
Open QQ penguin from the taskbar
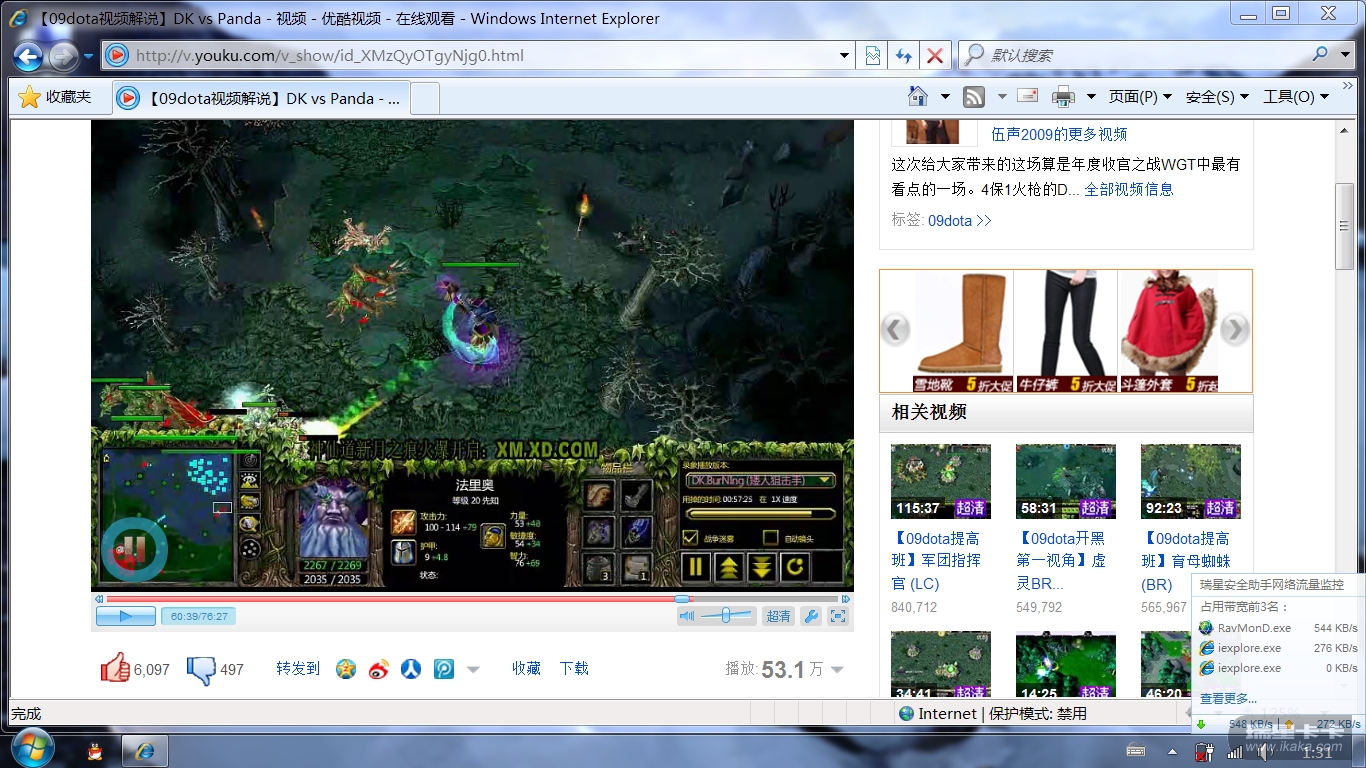click(x=95, y=751)
